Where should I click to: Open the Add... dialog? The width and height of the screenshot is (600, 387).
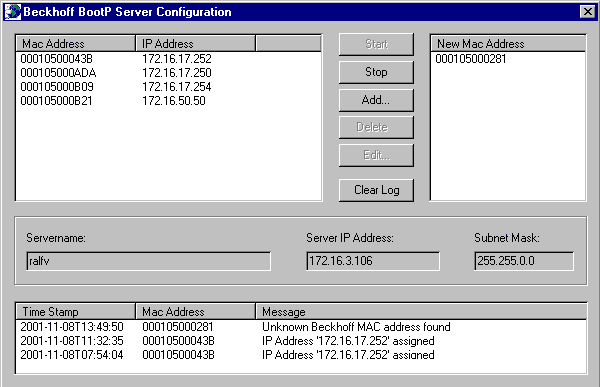[376, 100]
